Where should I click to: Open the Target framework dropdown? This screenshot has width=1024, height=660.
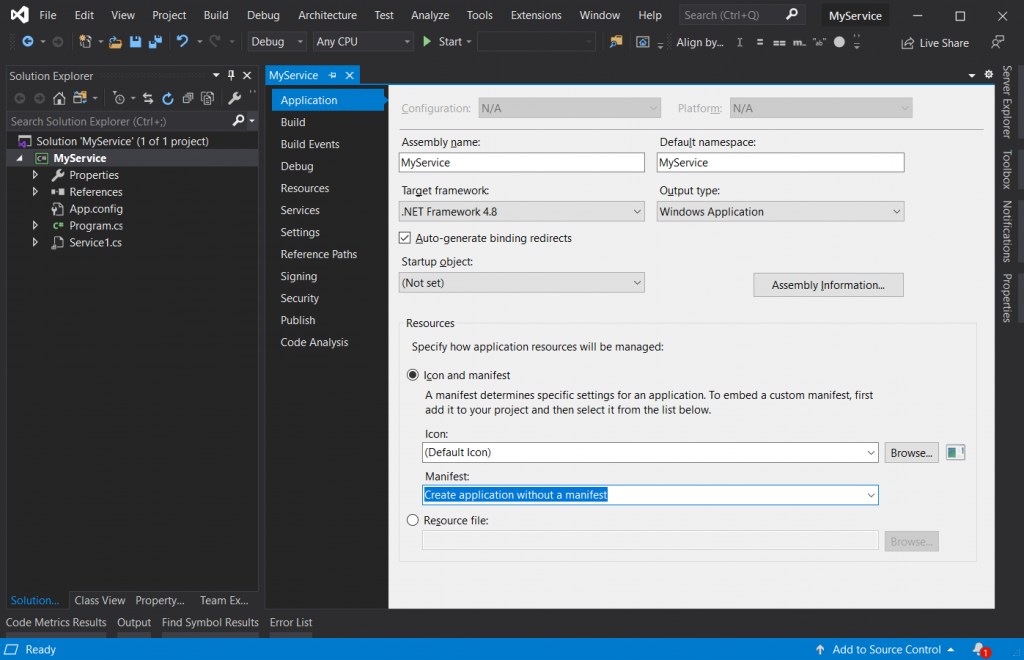pyautogui.click(x=522, y=212)
